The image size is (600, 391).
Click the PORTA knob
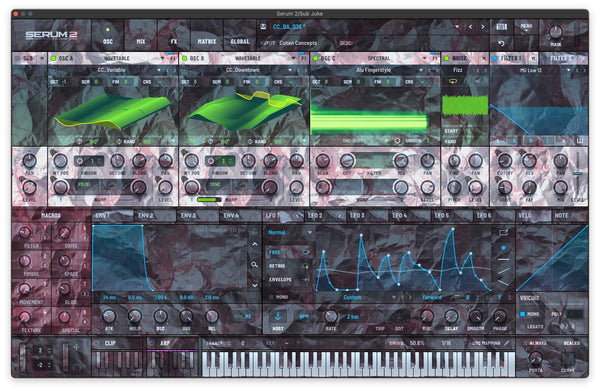(x=535, y=358)
